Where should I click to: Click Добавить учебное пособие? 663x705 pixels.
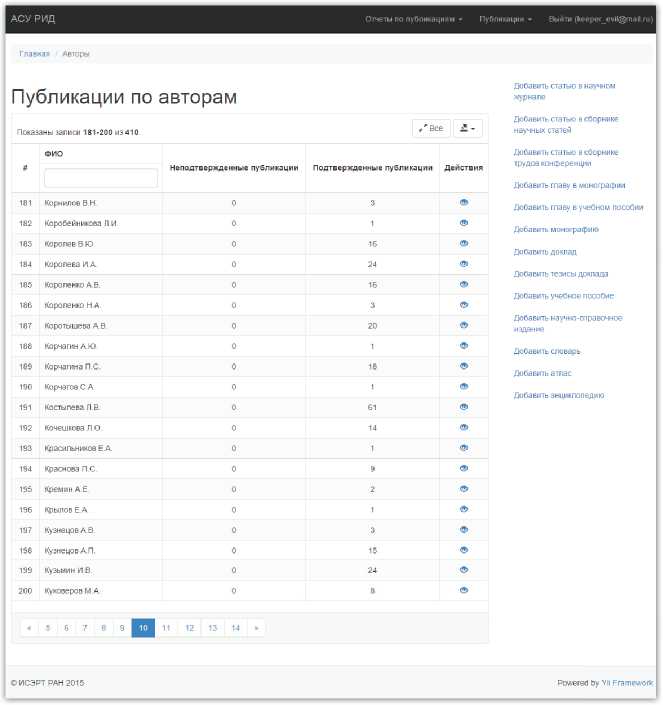[x=564, y=295]
